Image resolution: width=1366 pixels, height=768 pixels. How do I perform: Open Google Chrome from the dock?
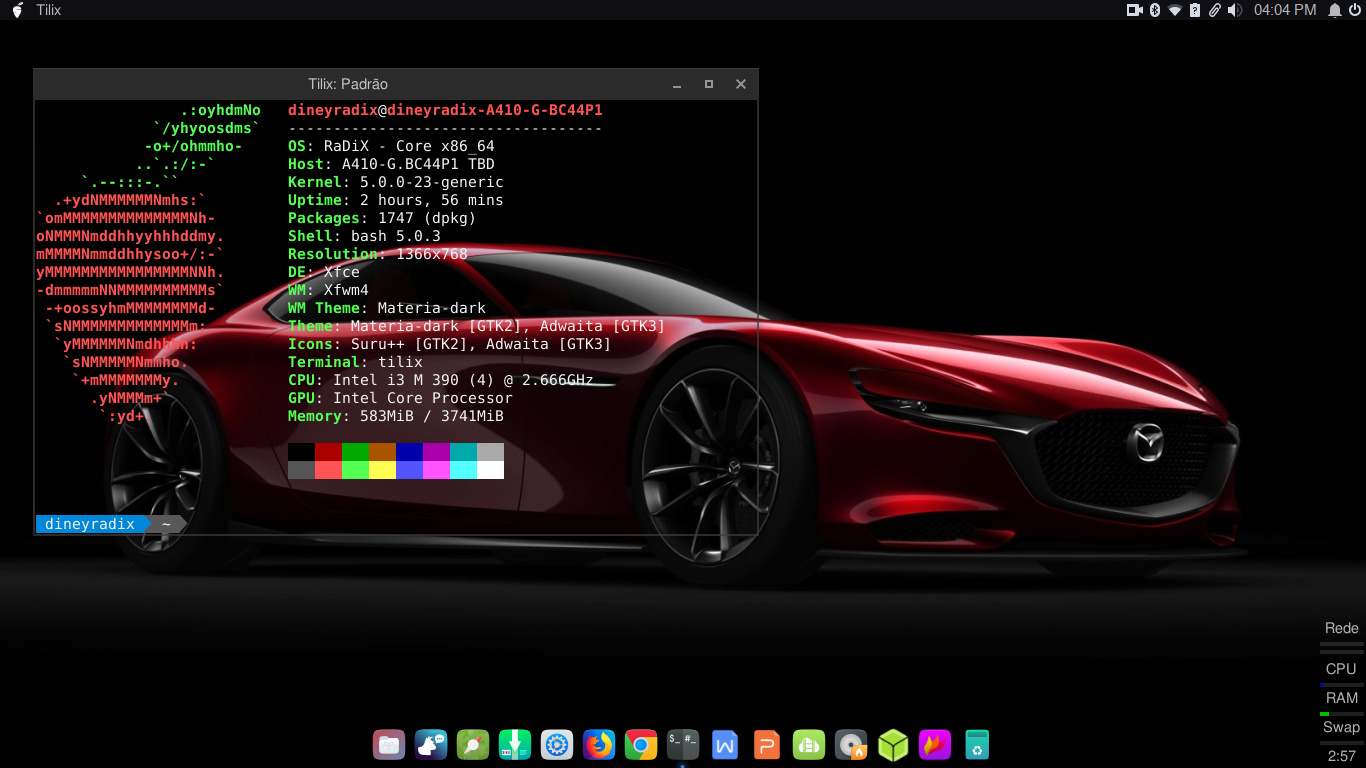[641, 745]
